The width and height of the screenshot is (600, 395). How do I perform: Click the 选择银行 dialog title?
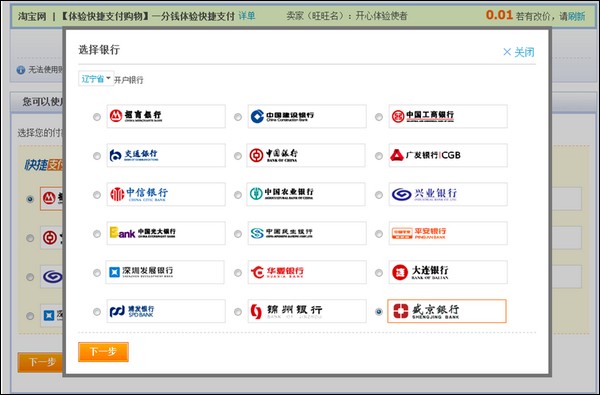point(99,50)
